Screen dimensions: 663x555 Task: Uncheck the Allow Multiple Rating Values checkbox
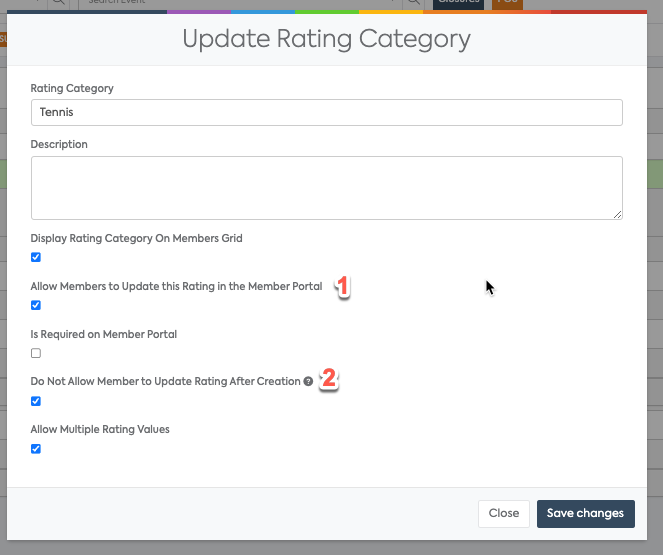36,449
